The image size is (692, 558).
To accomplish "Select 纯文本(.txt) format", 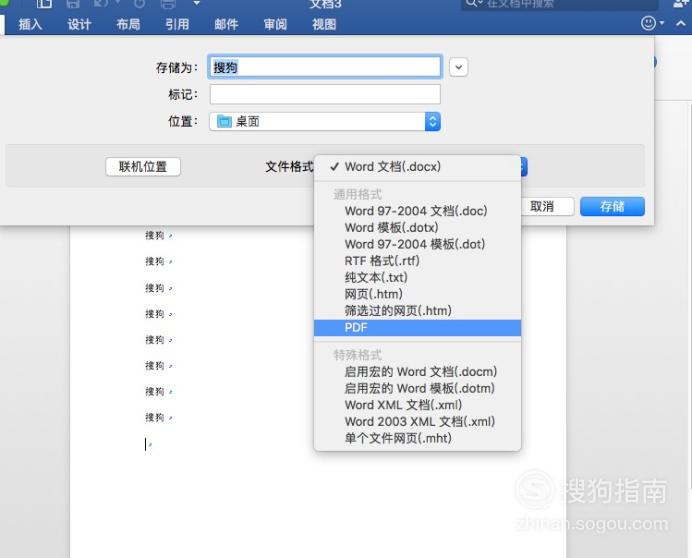I will point(417,278).
